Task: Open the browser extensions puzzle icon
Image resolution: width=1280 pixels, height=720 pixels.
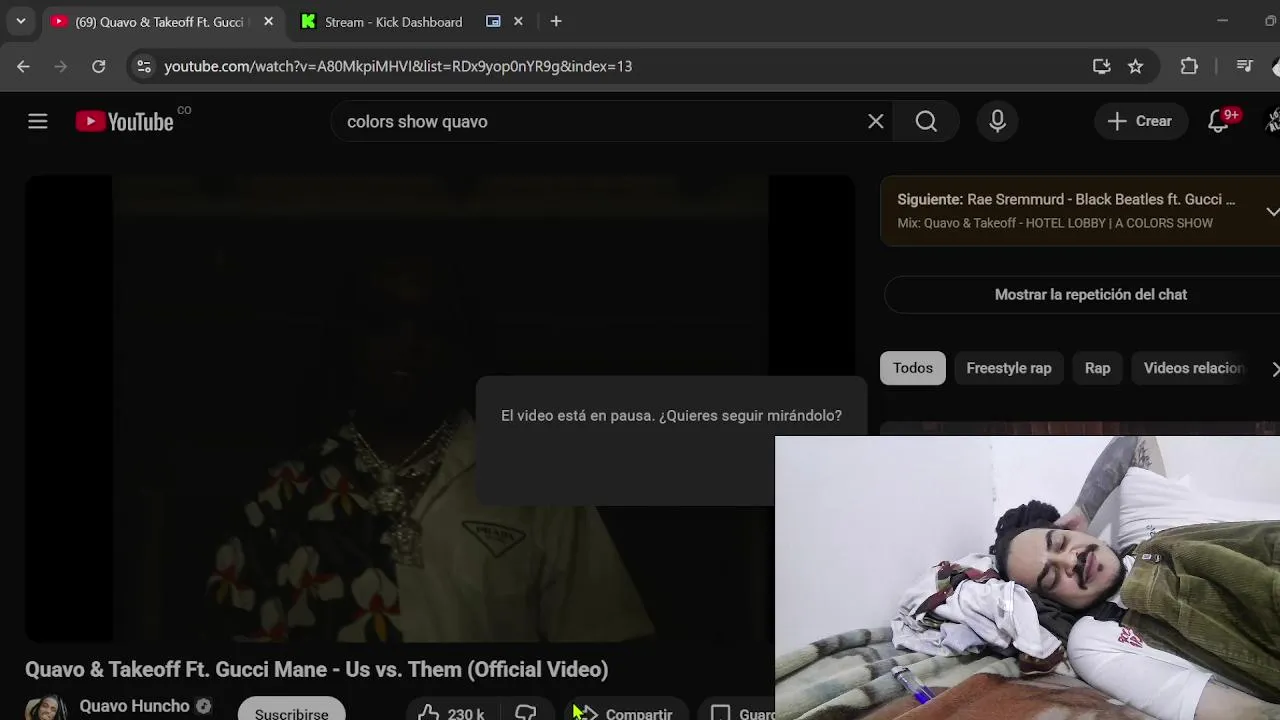Action: click(1189, 66)
